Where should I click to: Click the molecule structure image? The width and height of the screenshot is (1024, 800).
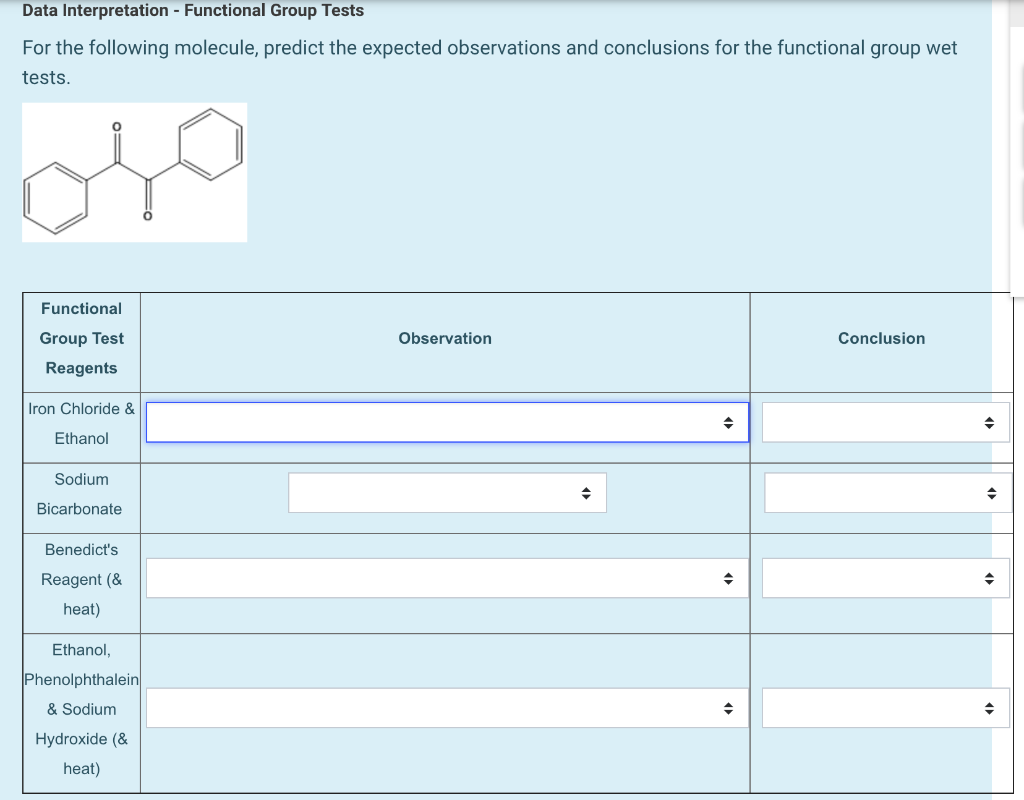[x=134, y=171]
